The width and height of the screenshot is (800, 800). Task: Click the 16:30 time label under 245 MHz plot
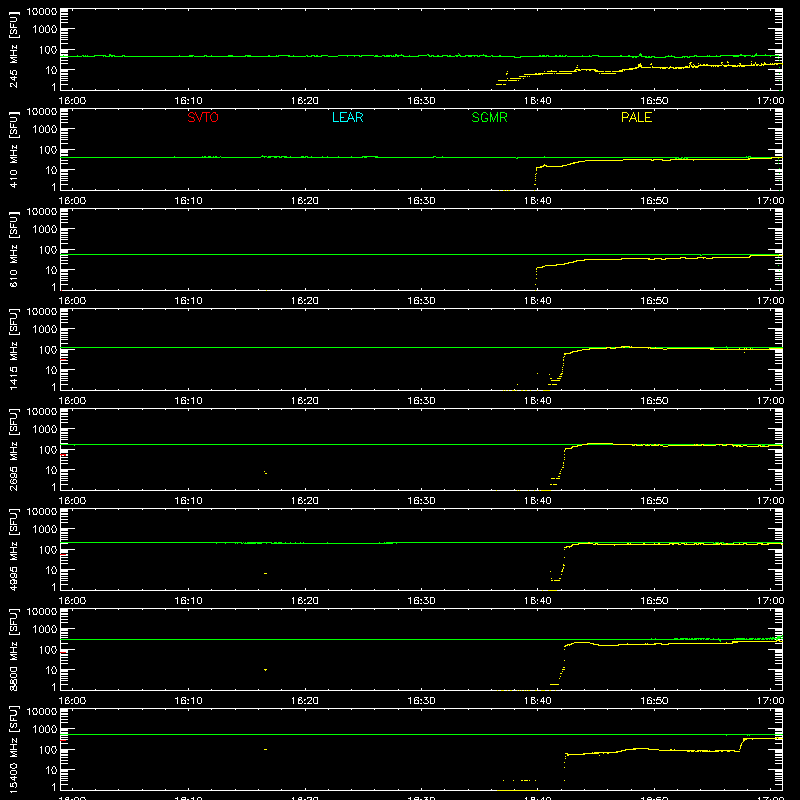(x=421, y=101)
